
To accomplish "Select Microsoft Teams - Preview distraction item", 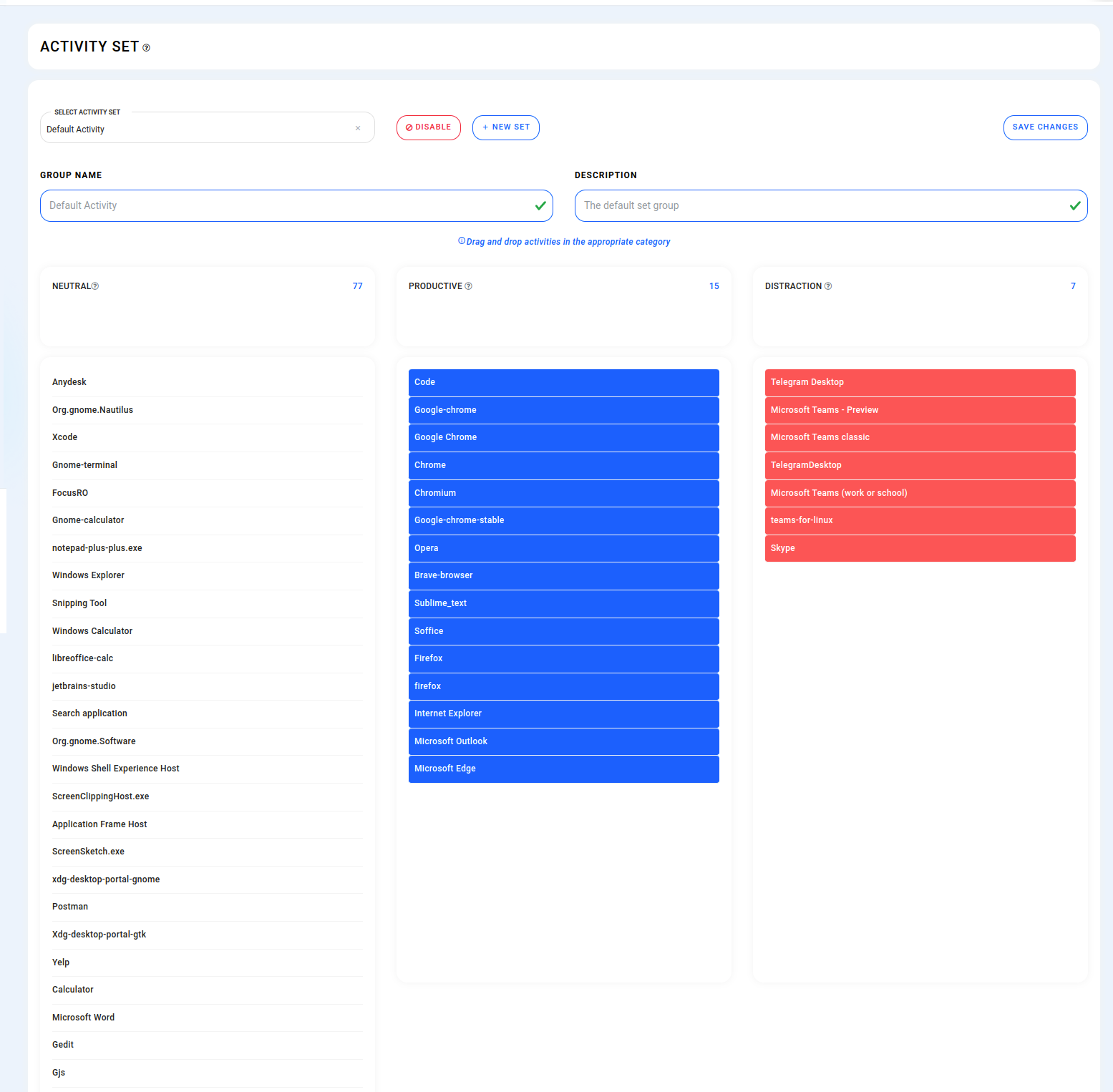I will pos(920,410).
